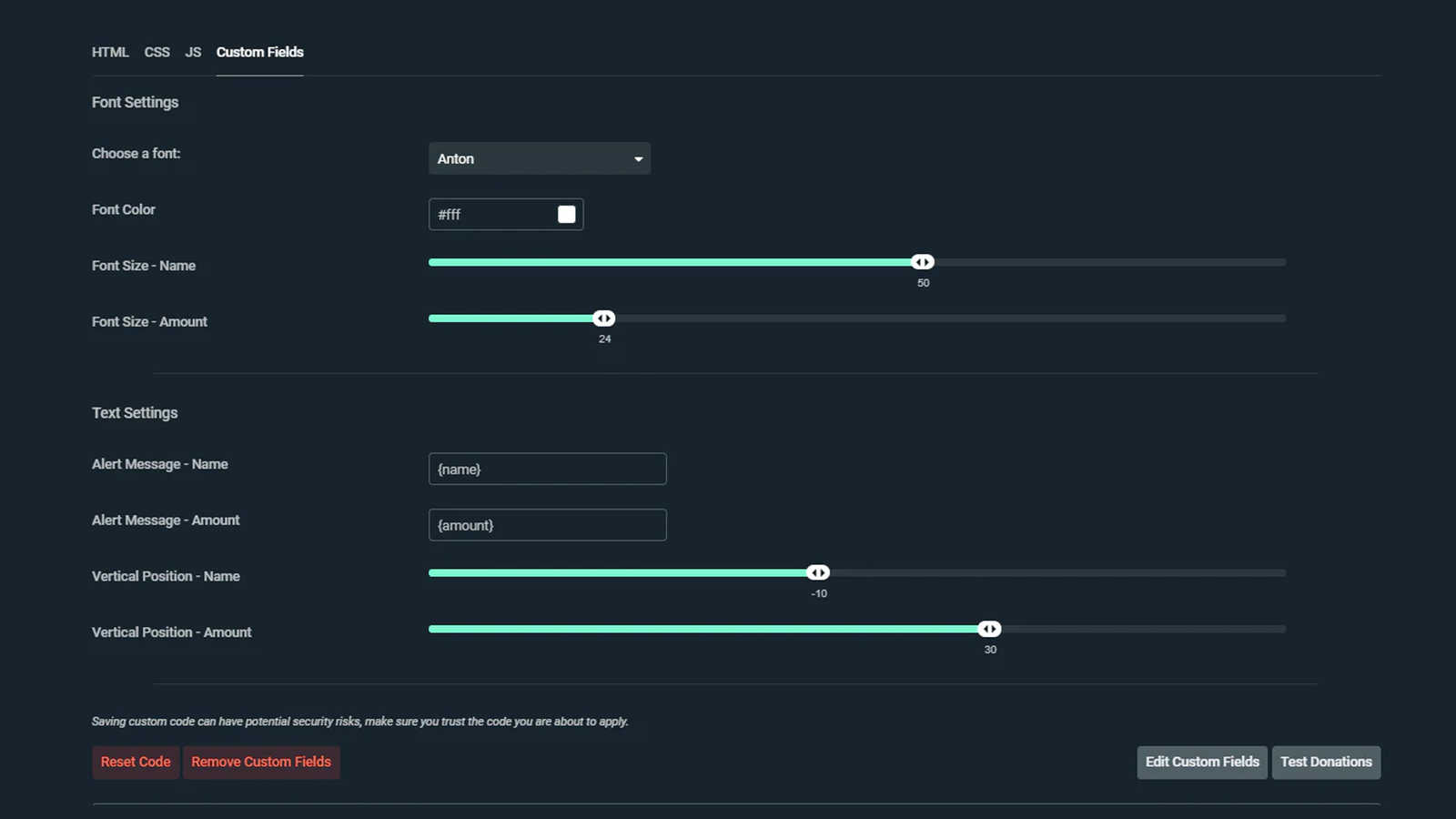
Task: Click the Vertical Position - Name slider handle
Action: (x=818, y=572)
